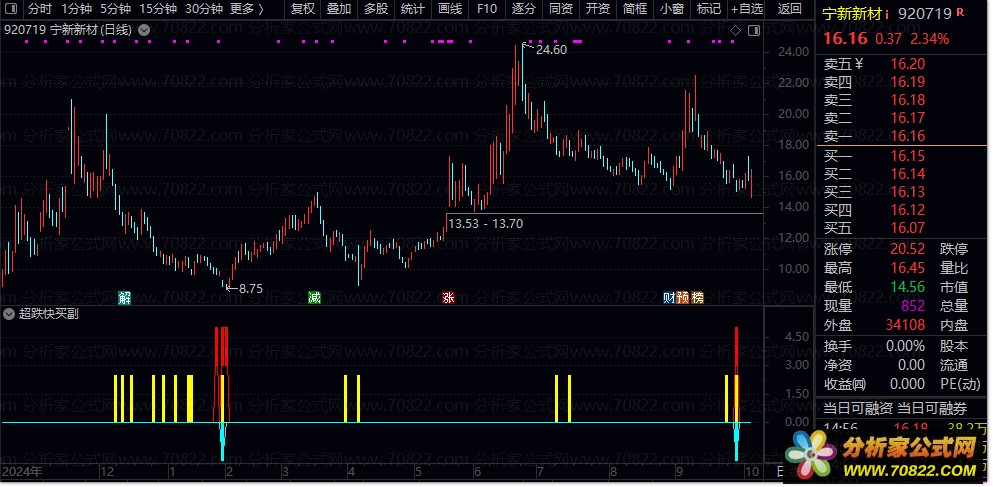Viewport: 993px width, 487px height.
Task: Toggle 复权 price adjustment
Action: (302, 9)
